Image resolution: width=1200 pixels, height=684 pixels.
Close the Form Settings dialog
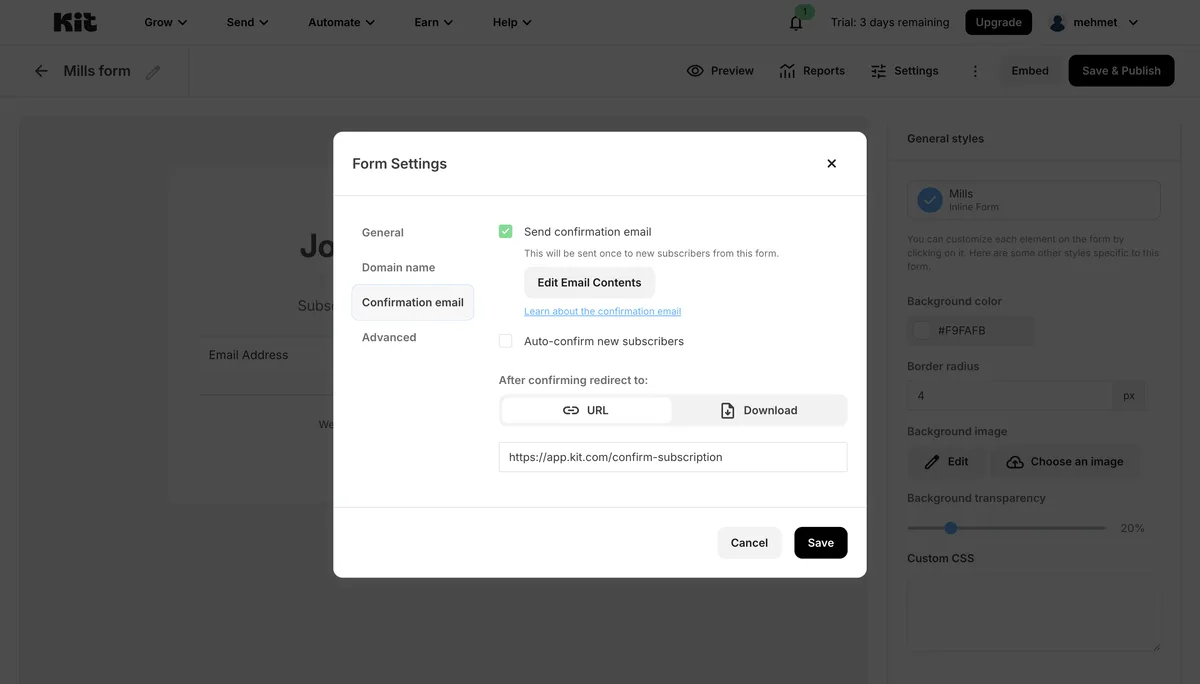click(831, 163)
